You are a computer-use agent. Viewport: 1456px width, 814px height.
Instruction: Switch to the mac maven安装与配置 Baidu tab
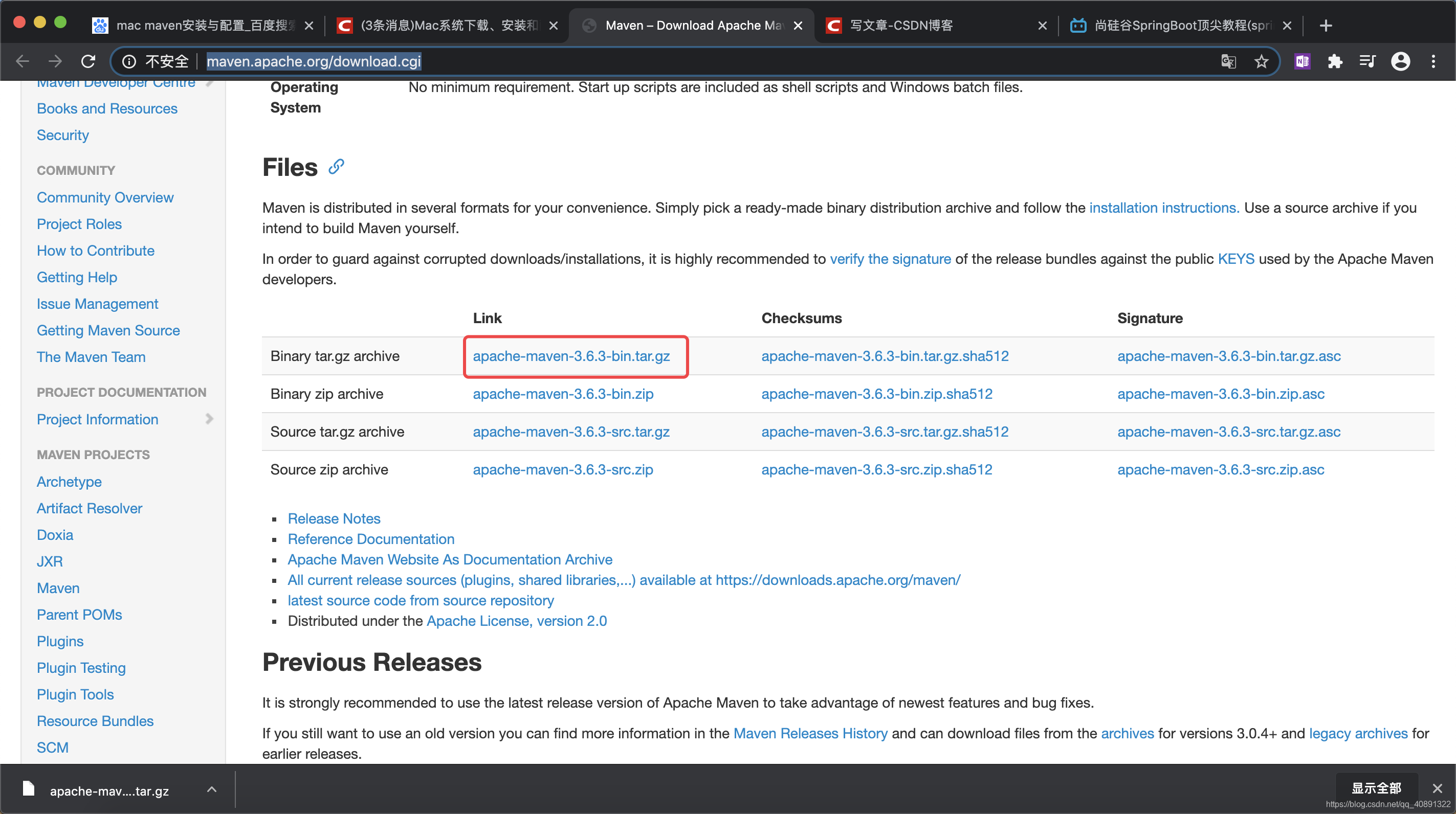pyautogui.click(x=204, y=26)
